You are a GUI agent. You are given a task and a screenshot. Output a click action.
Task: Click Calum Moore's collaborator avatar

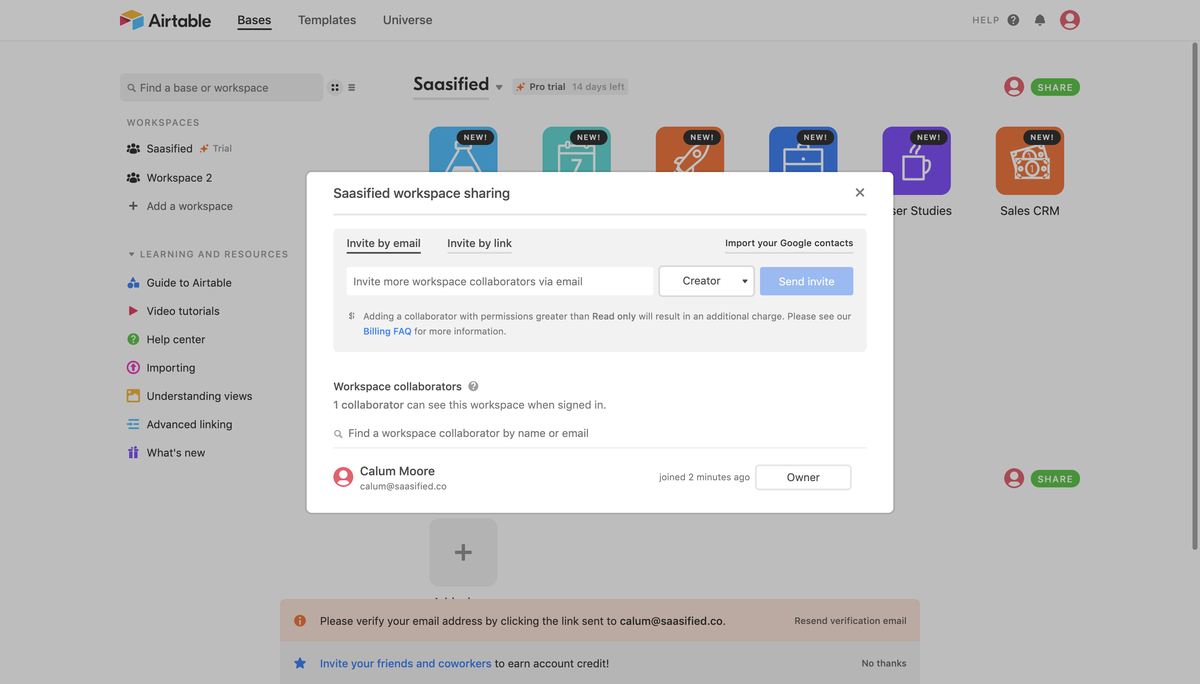[x=343, y=477]
